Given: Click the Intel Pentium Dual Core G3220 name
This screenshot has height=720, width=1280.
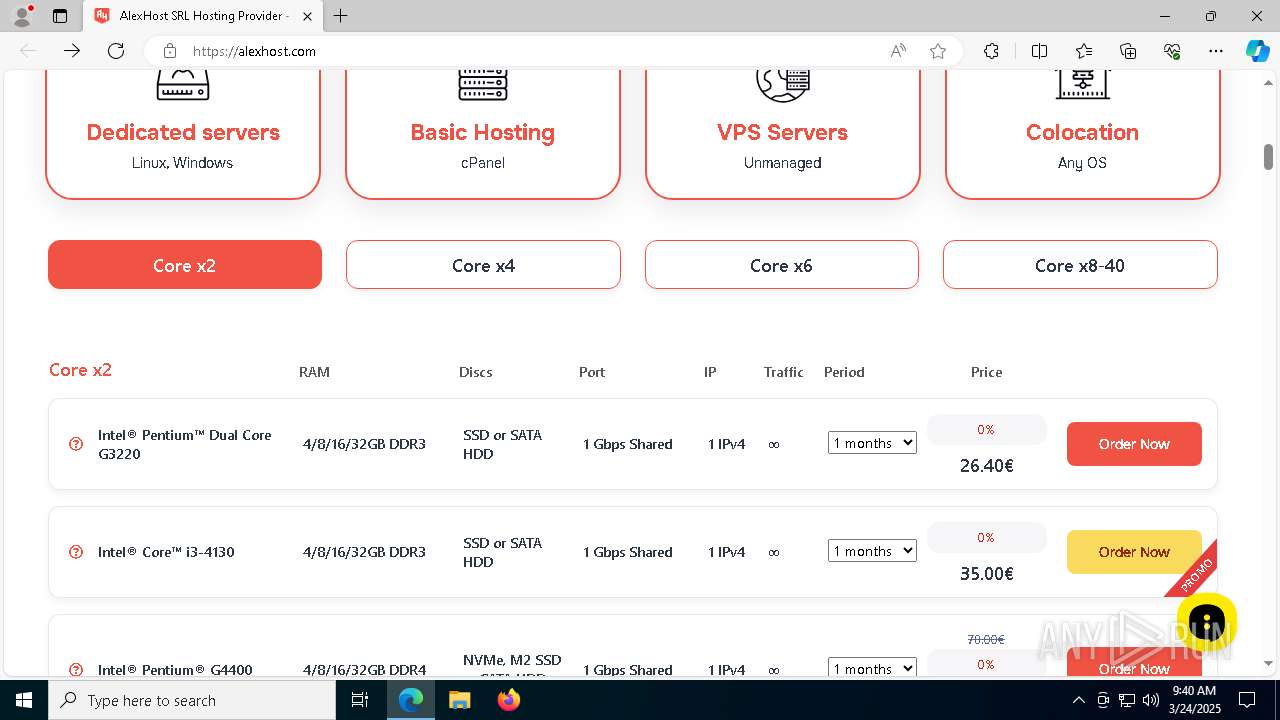Looking at the screenshot, I should tap(185, 445).
